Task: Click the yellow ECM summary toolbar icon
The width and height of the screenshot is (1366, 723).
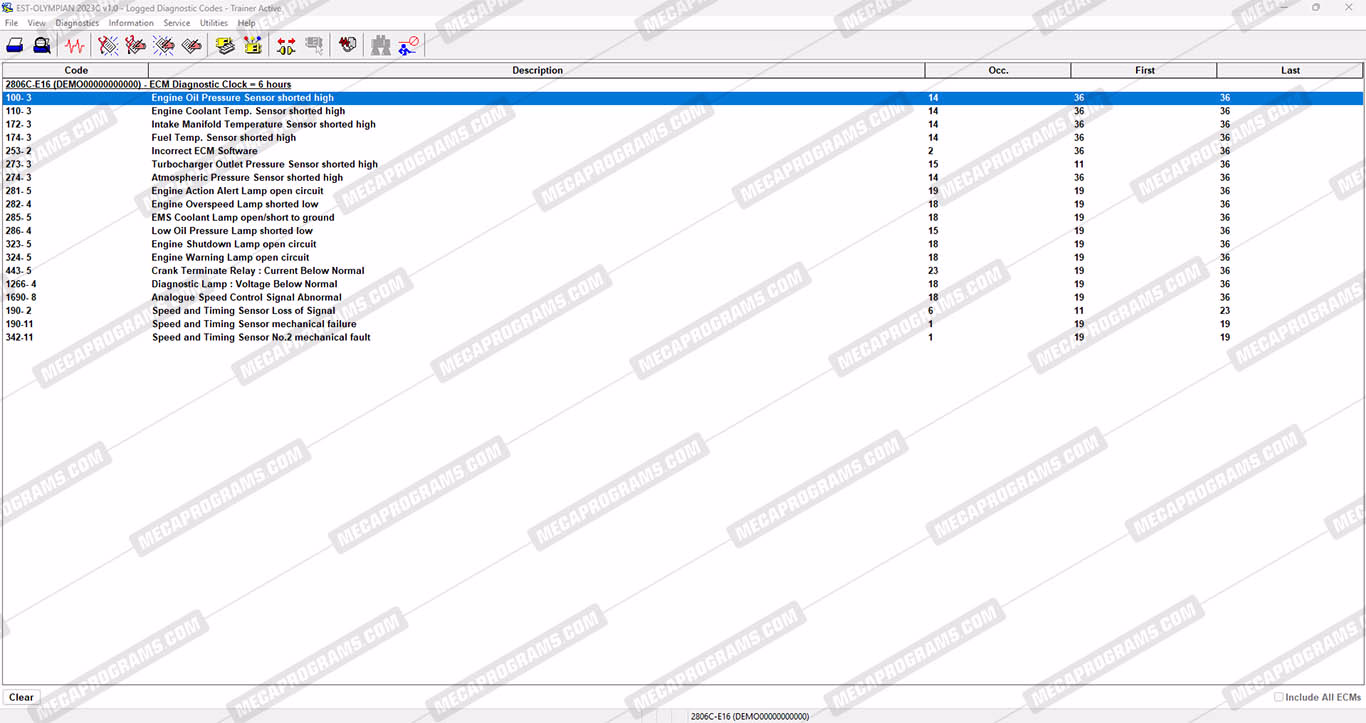Action: (x=225, y=45)
